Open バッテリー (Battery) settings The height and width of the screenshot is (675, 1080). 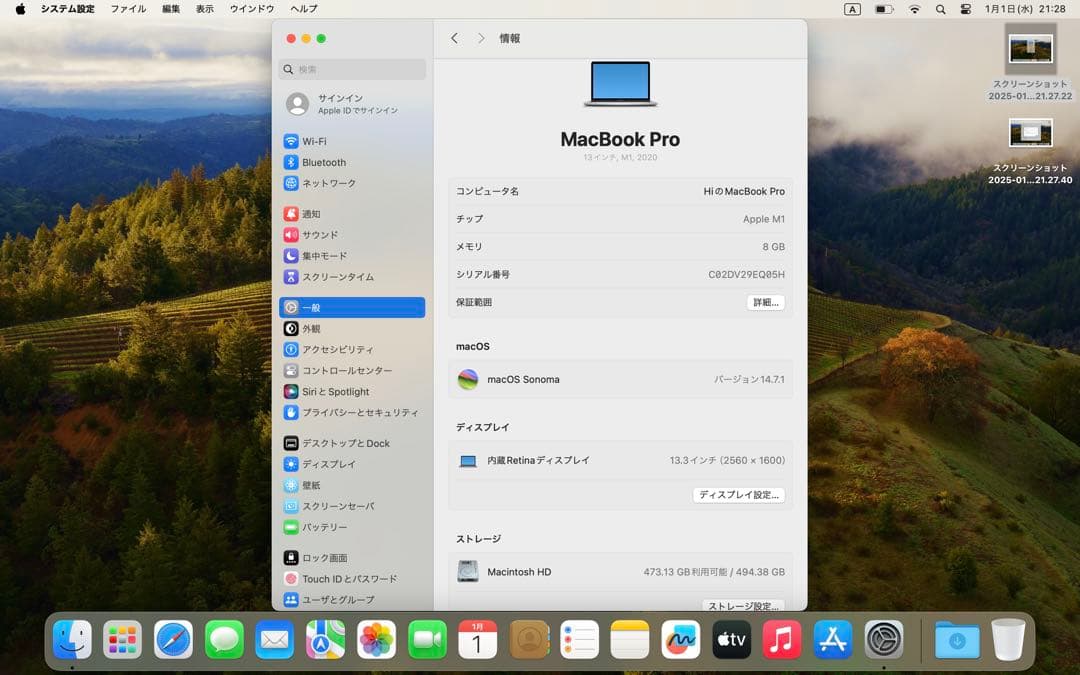[320, 527]
